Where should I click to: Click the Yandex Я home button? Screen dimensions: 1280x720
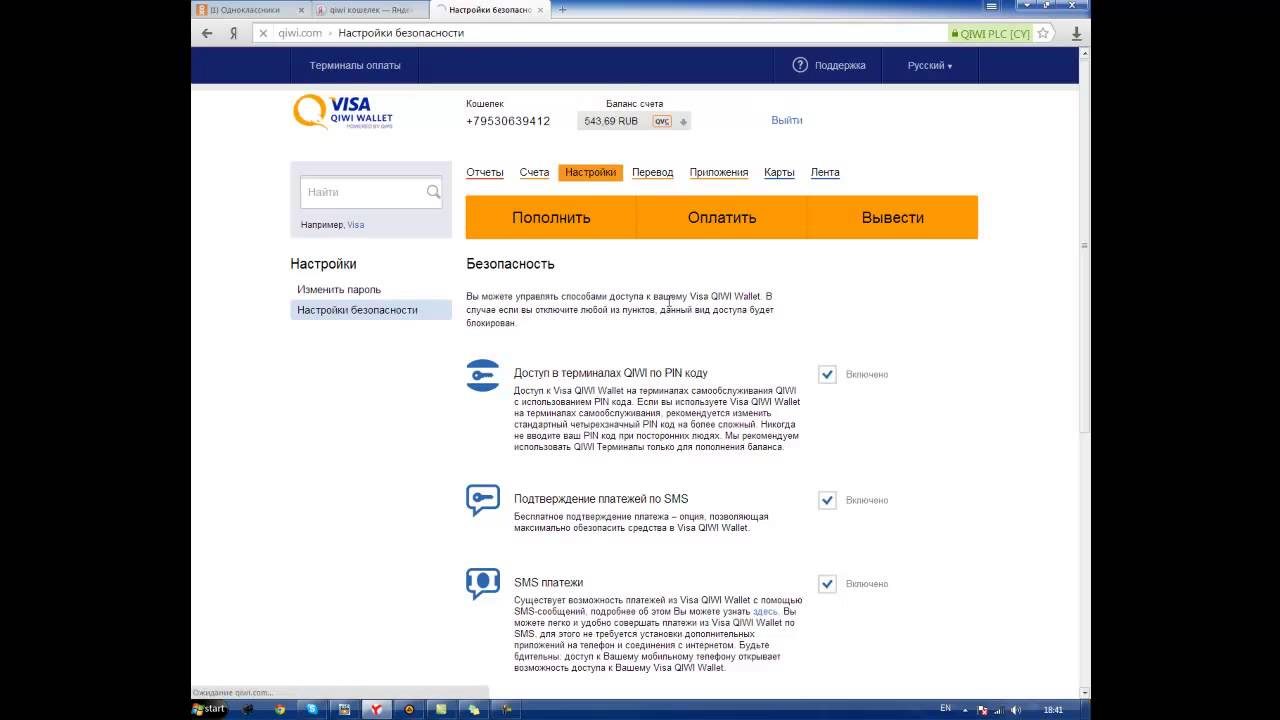pos(233,33)
